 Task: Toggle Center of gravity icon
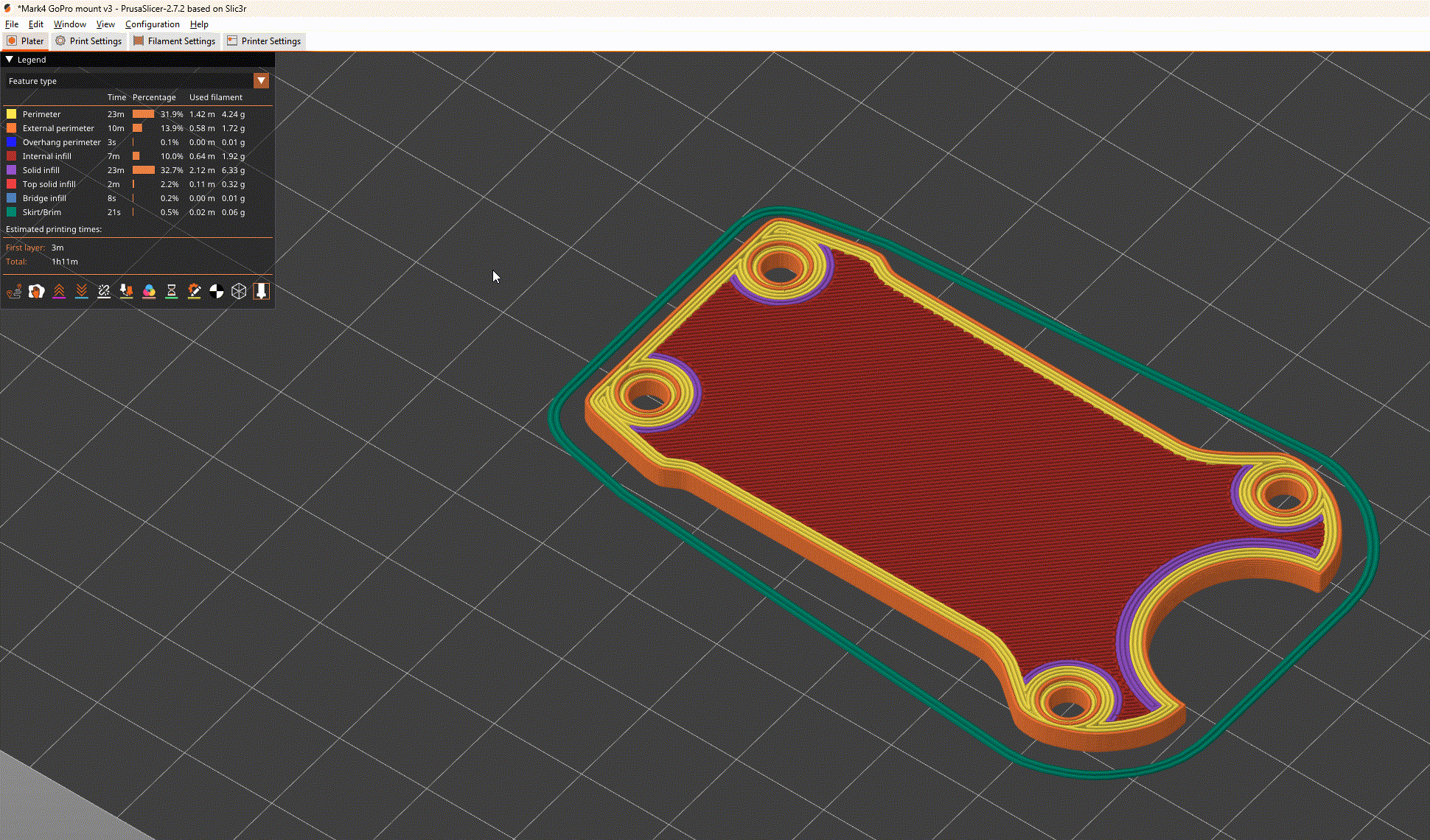217,292
